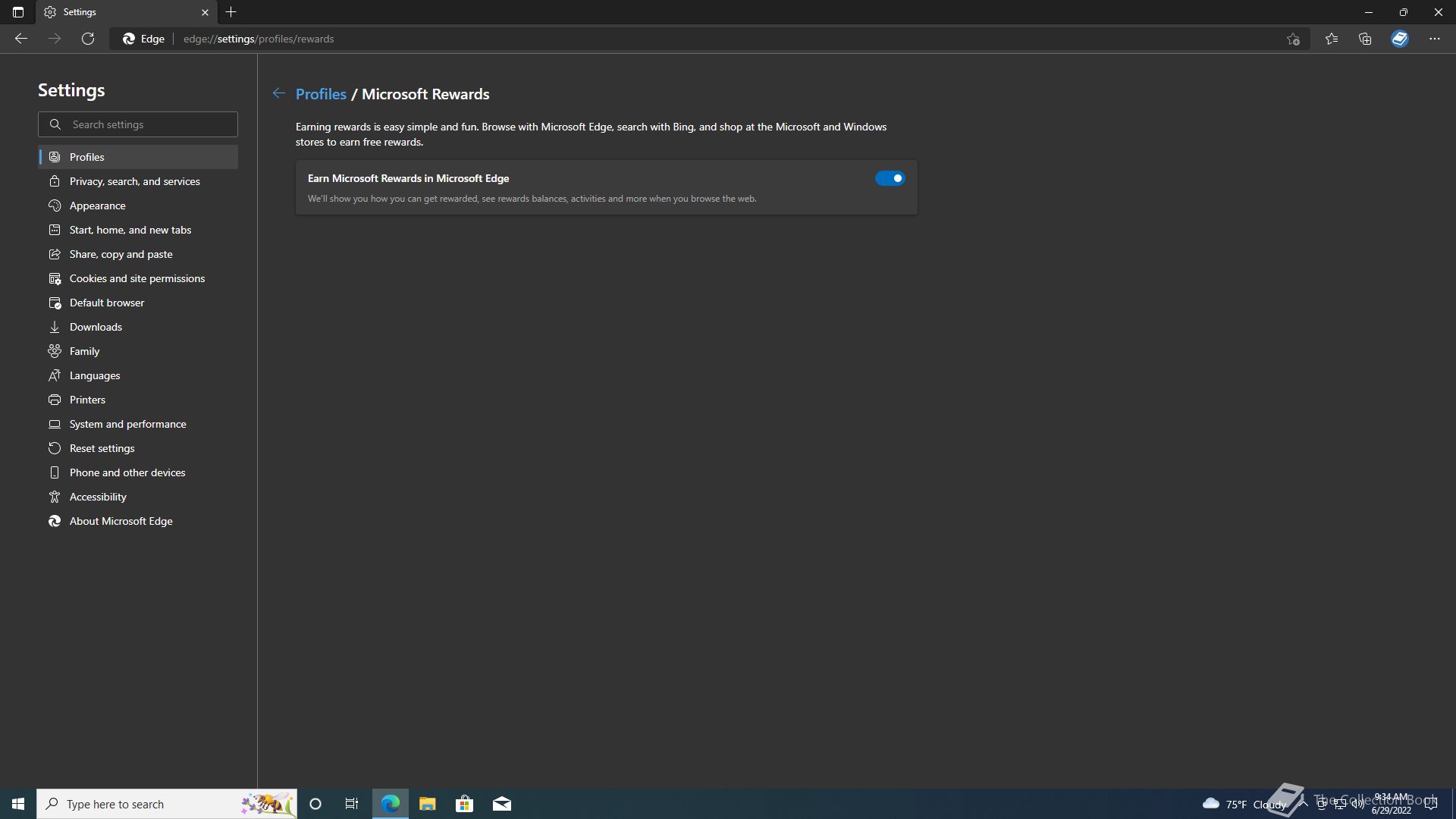Click the address bar URL
This screenshot has height=819, width=1456.
258,39
